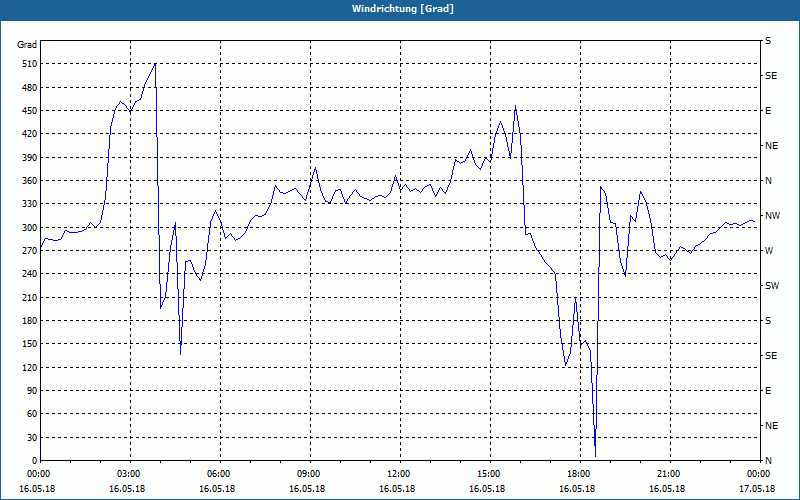Screen dimensions: 800x500
Task: Select the 21:00 time label on the x-axis
Action: coord(670,474)
